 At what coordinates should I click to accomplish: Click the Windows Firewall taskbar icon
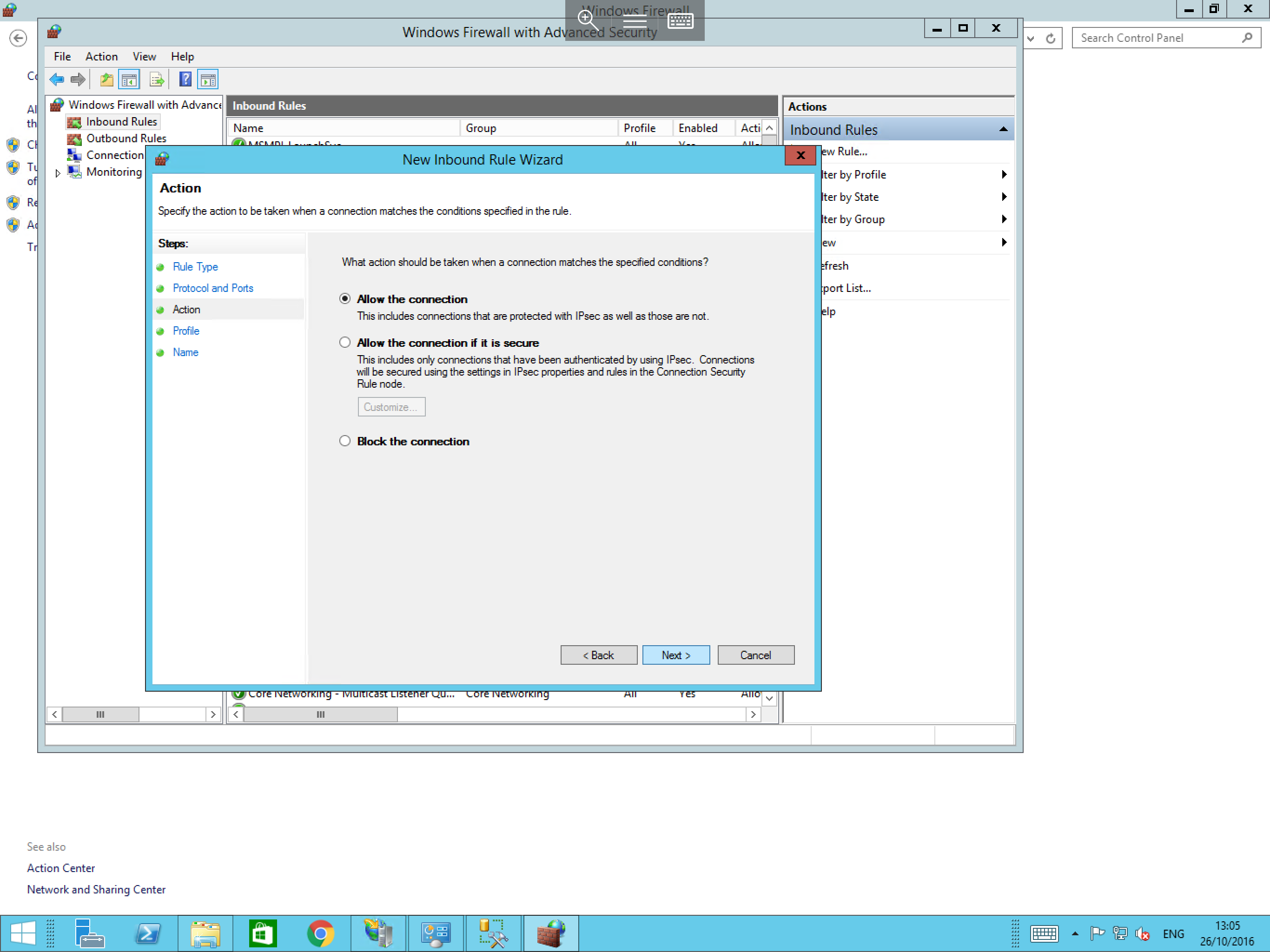pos(550,933)
